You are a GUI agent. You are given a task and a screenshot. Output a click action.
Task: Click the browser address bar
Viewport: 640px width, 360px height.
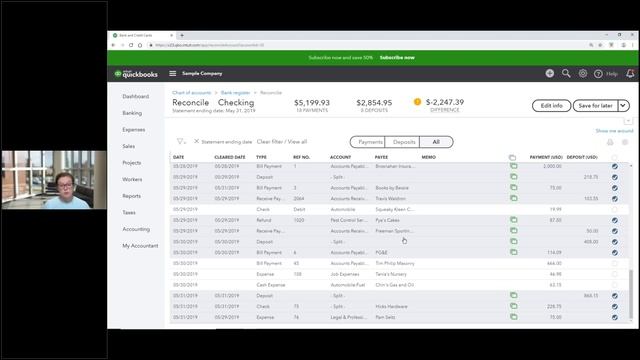click(x=367, y=45)
